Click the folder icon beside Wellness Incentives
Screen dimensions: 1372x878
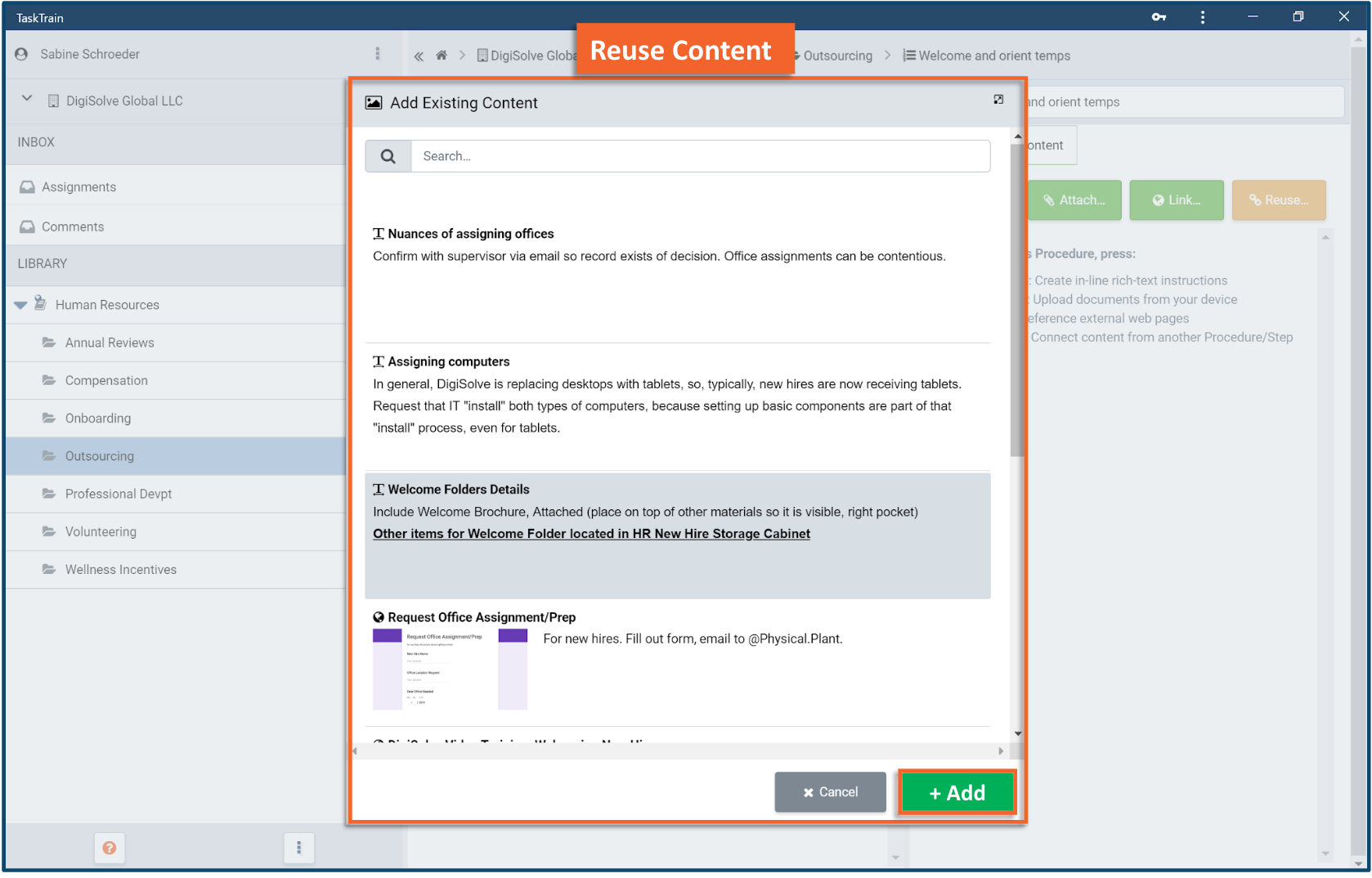click(49, 569)
